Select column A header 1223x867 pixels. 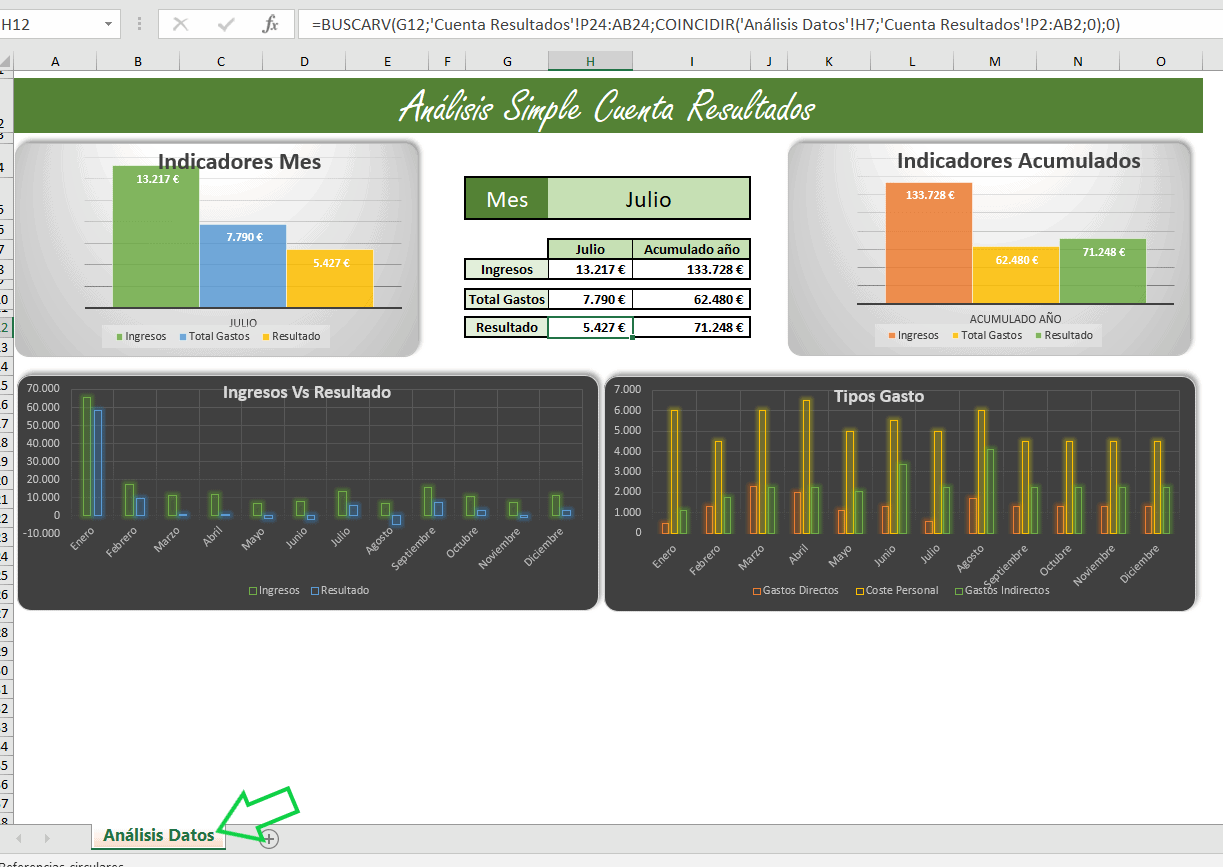55,61
